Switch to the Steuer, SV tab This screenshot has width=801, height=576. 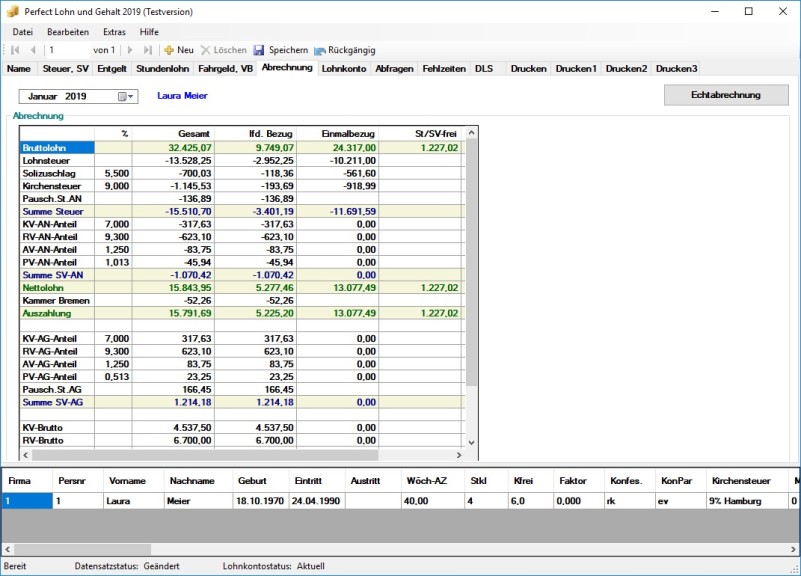coord(65,68)
